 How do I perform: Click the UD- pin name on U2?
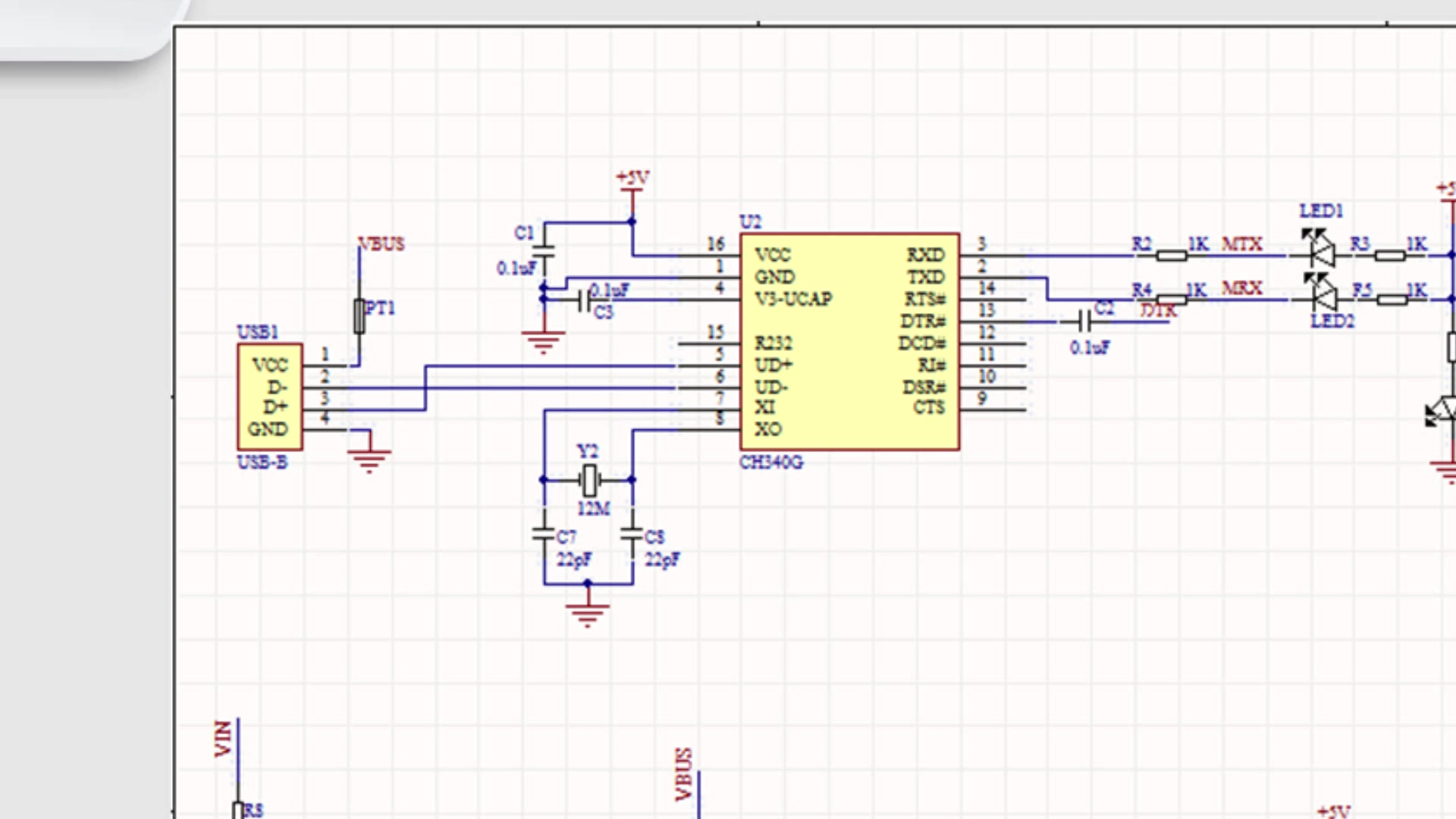[771, 388]
